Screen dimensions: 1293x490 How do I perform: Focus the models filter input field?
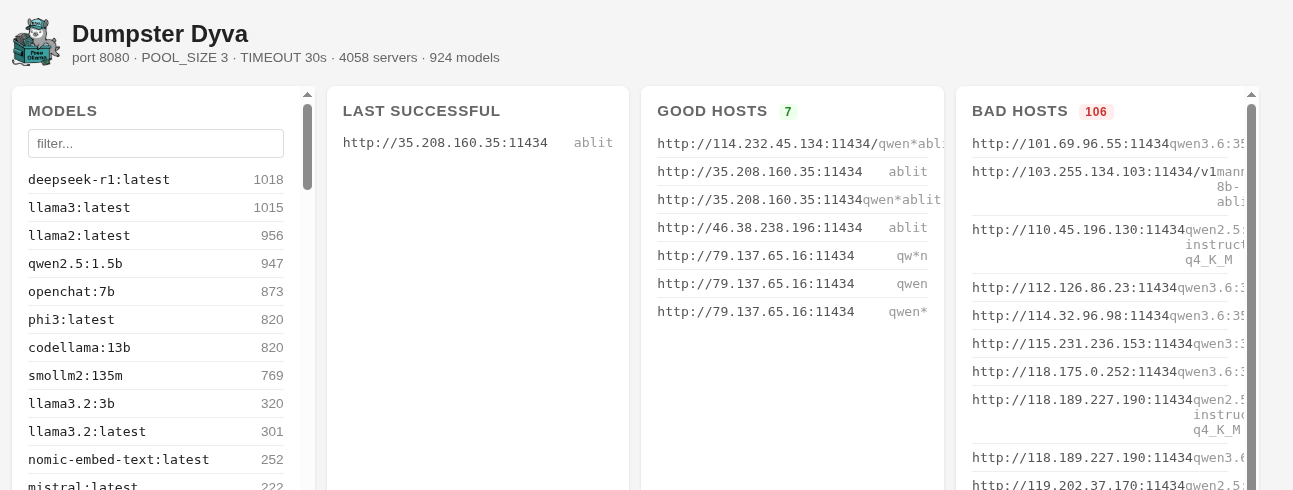click(156, 143)
